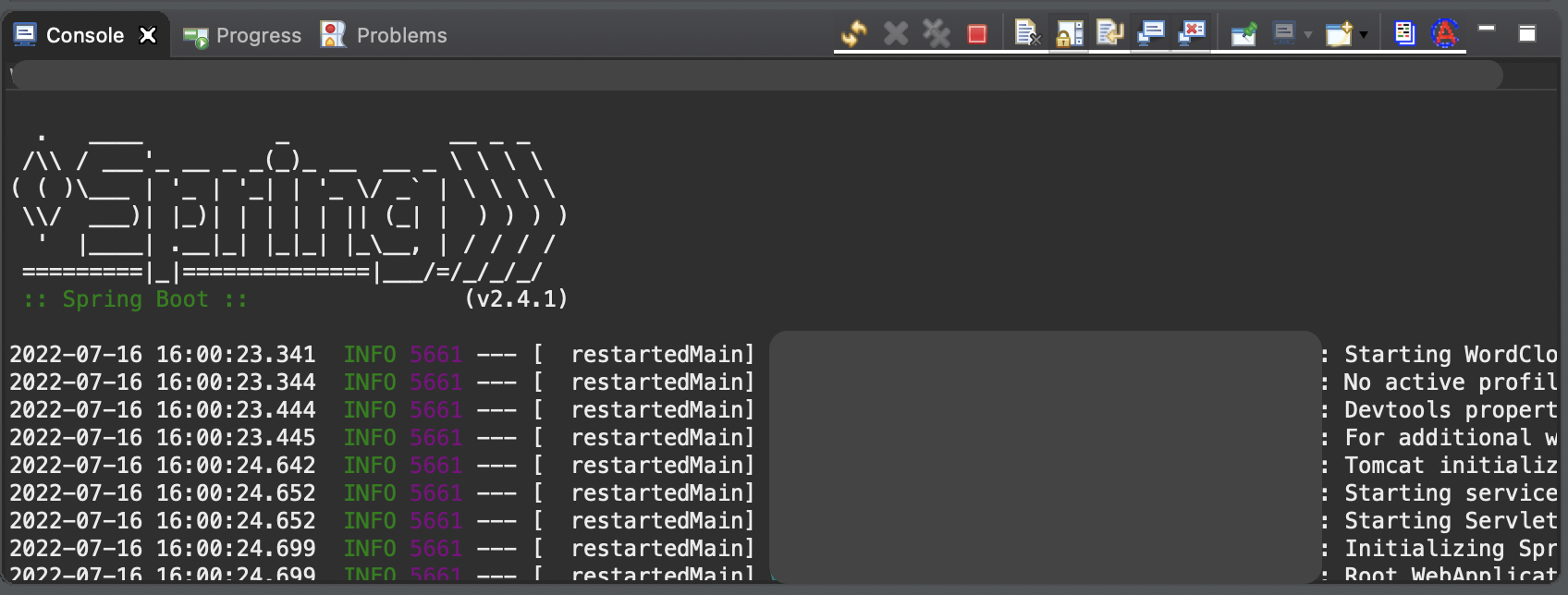Viewport: 1568px width, 595px height.
Task: Close the Console tab
Action: [x=148, y=35]
